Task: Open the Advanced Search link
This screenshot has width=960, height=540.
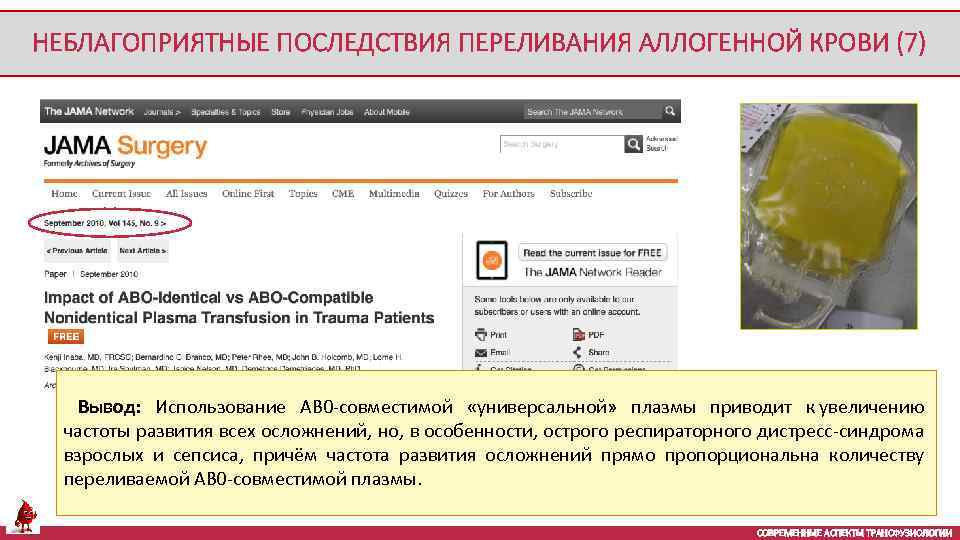Action: point(661,144)
